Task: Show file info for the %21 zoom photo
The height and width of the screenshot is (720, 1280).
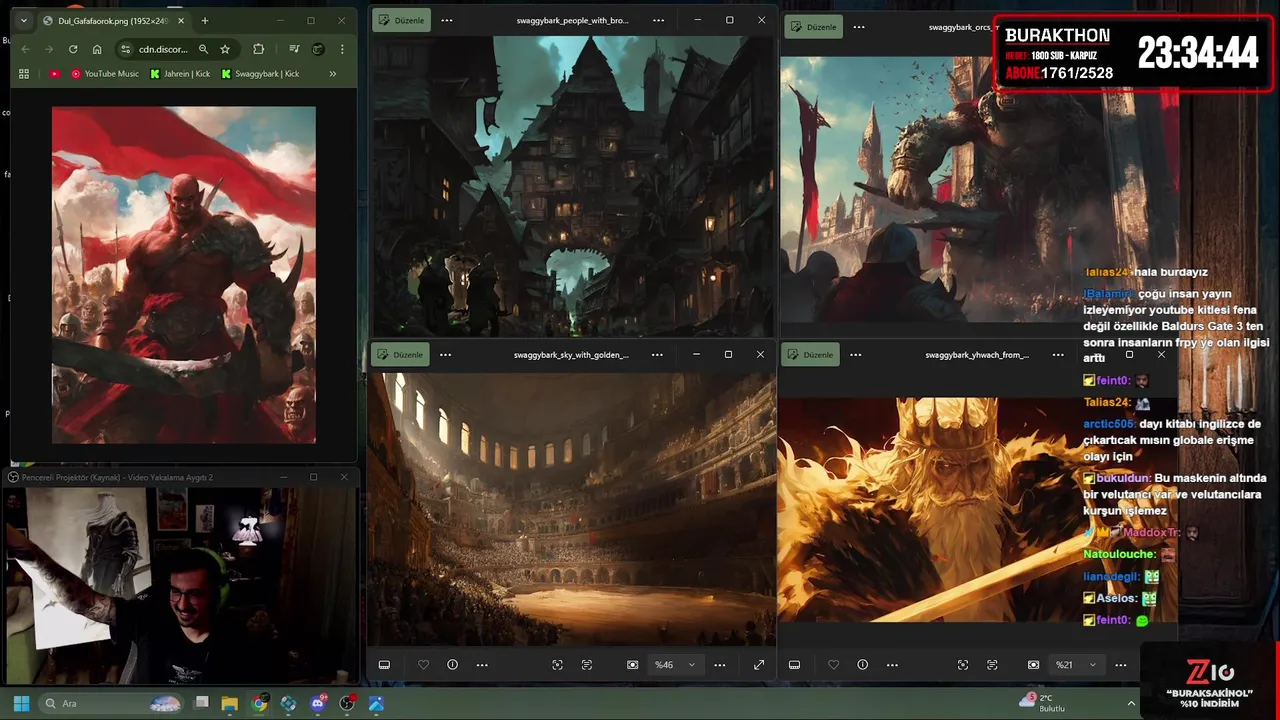Action: pos(862,665)
